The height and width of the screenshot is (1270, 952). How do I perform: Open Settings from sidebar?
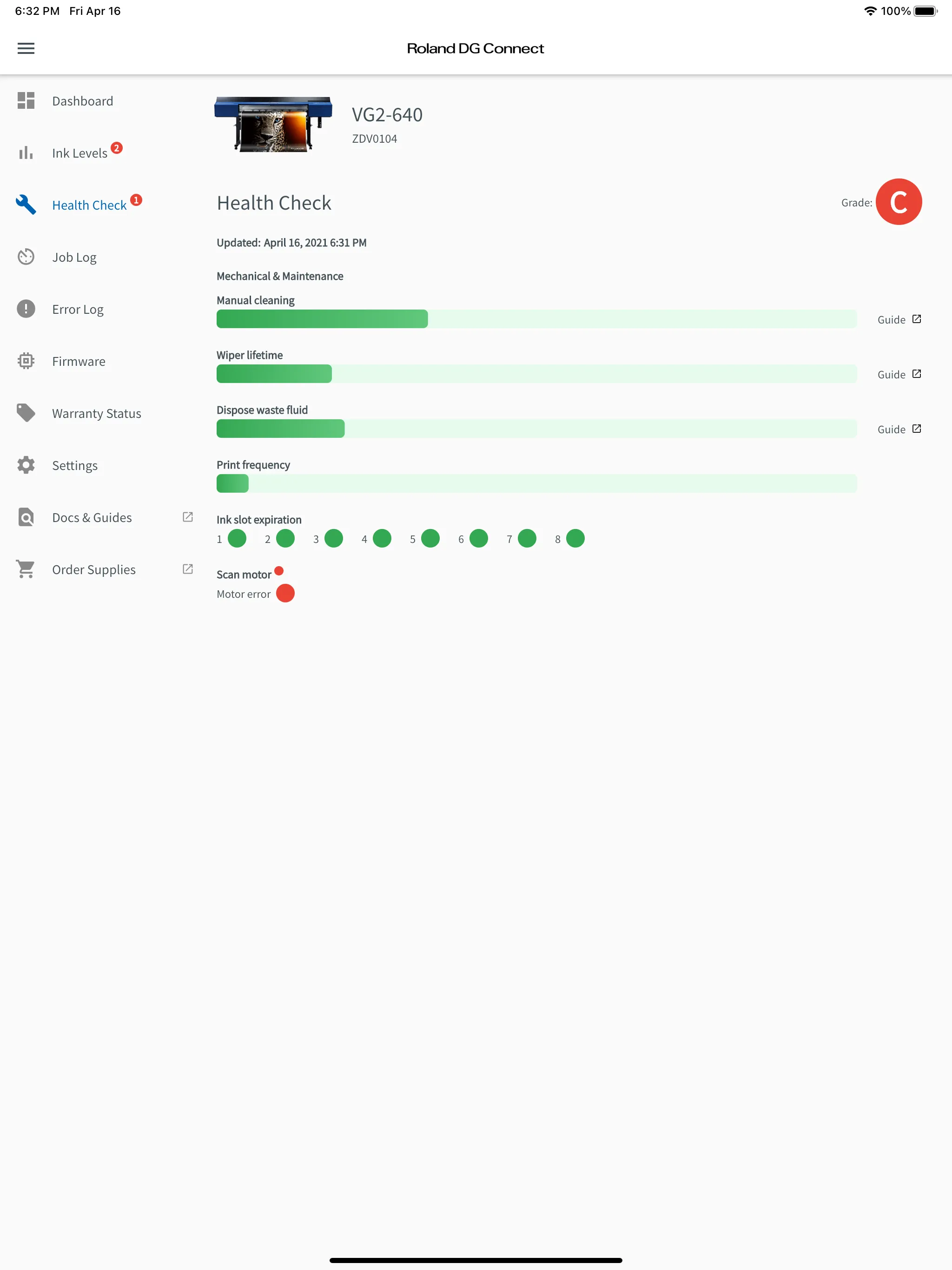75,466
